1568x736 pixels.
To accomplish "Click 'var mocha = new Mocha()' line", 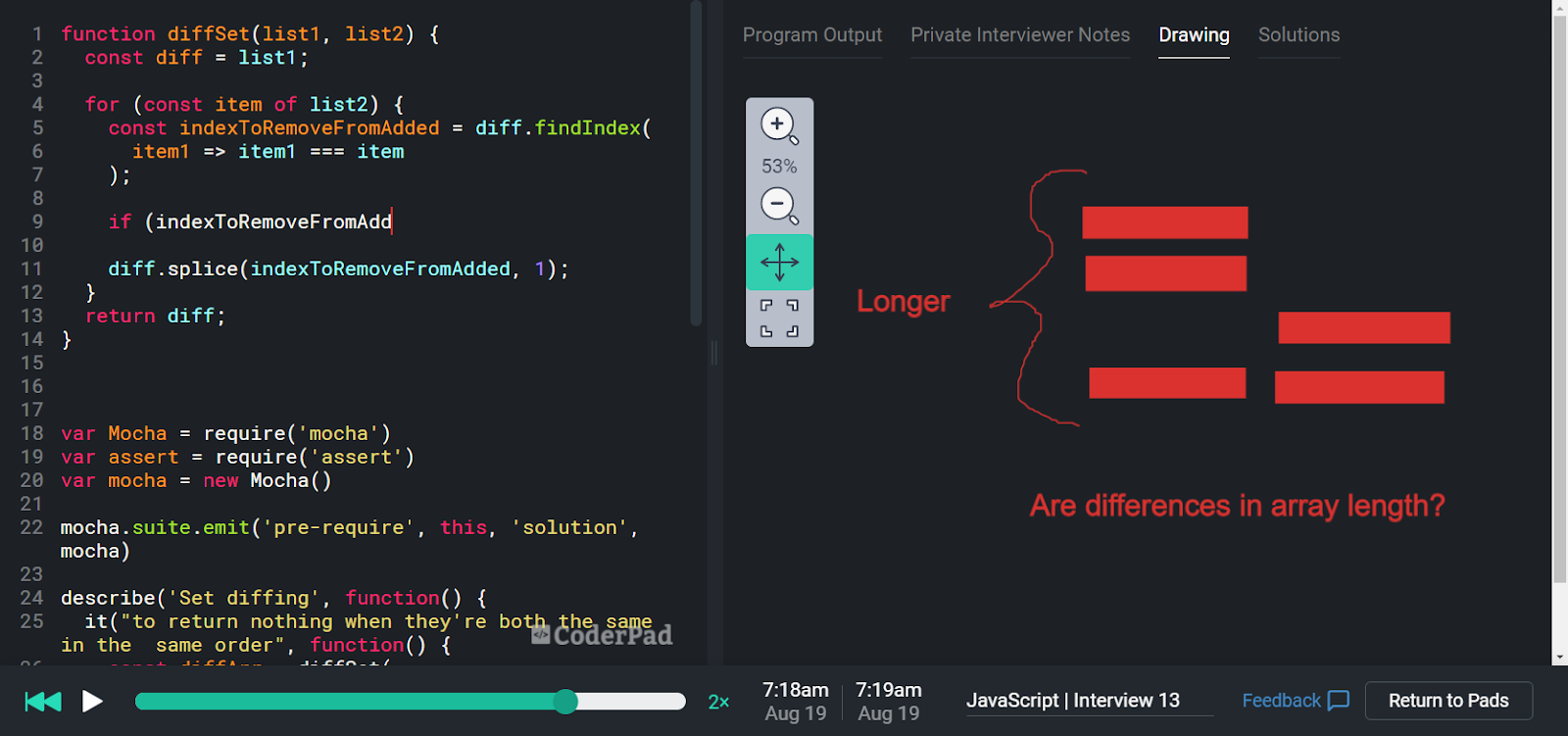I will 196,481.
